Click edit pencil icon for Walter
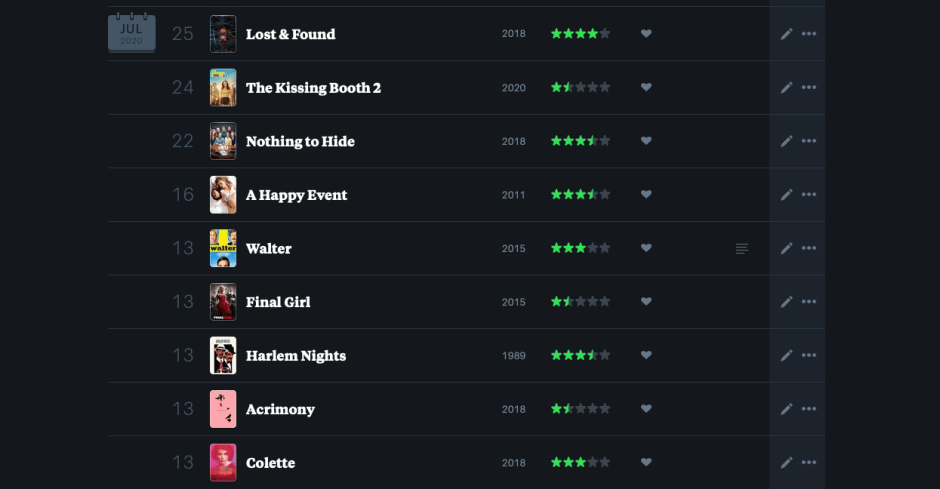 click(786, 248)
